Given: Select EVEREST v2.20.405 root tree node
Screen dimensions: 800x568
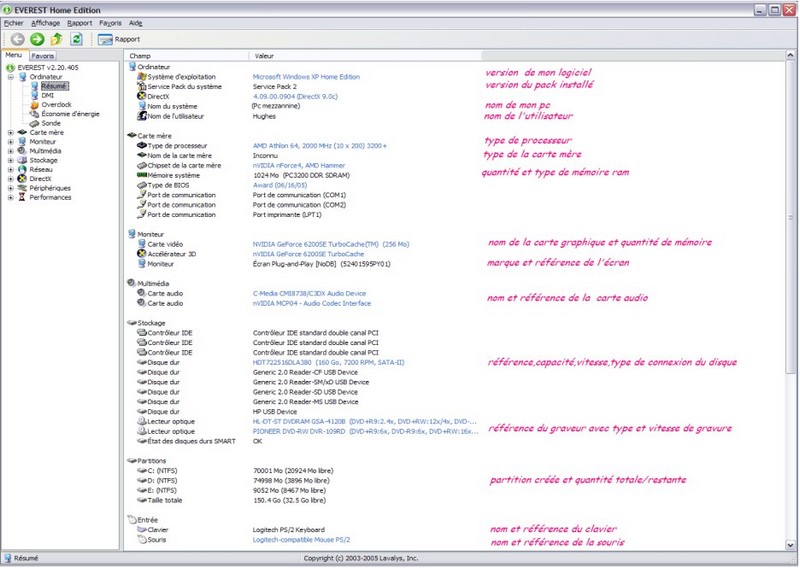Looking at the screenshot, I should click(48, 67).
